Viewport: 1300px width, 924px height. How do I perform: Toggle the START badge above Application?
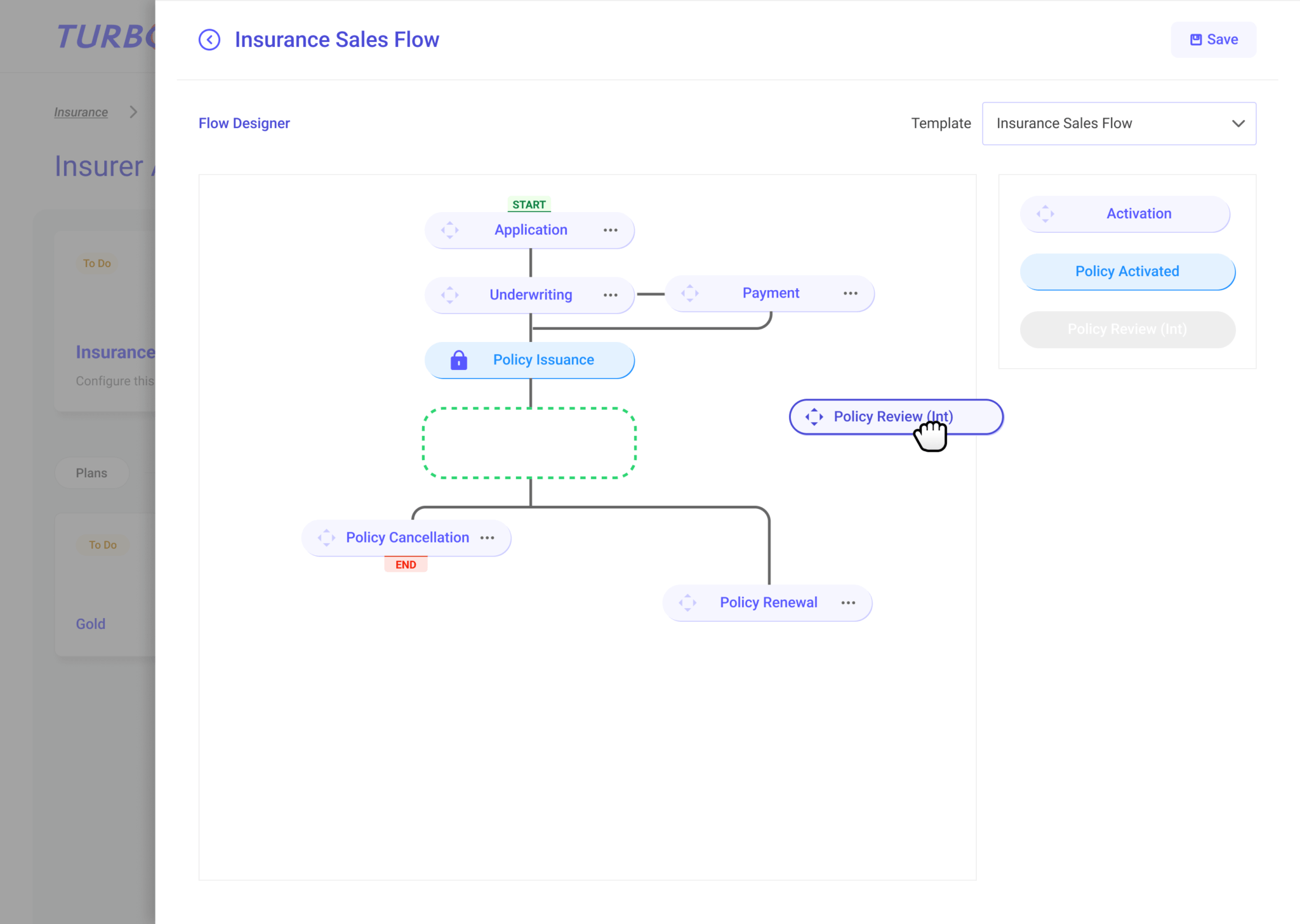529,204
